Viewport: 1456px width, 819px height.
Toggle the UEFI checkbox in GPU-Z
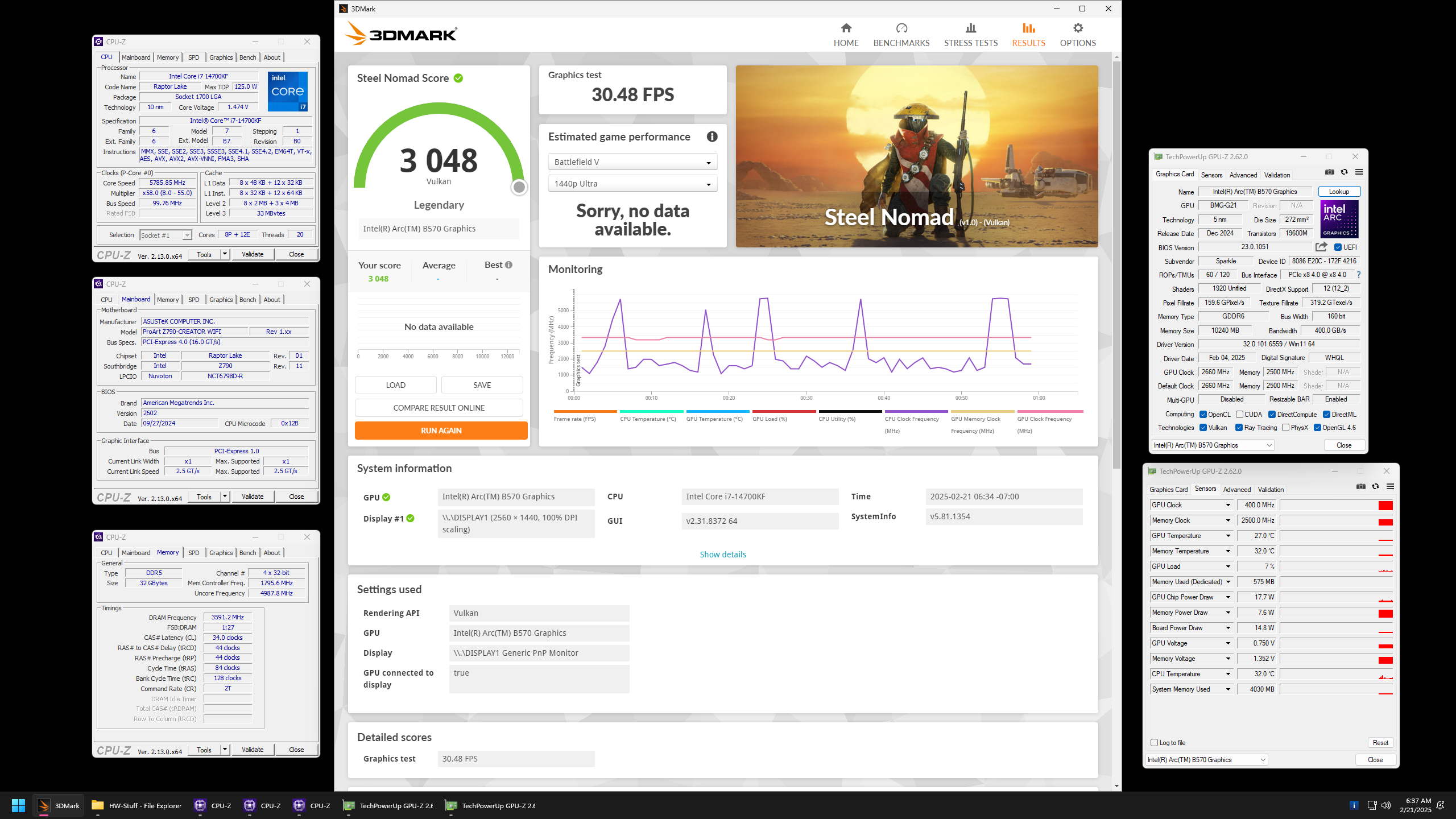tap(1338, 247)
